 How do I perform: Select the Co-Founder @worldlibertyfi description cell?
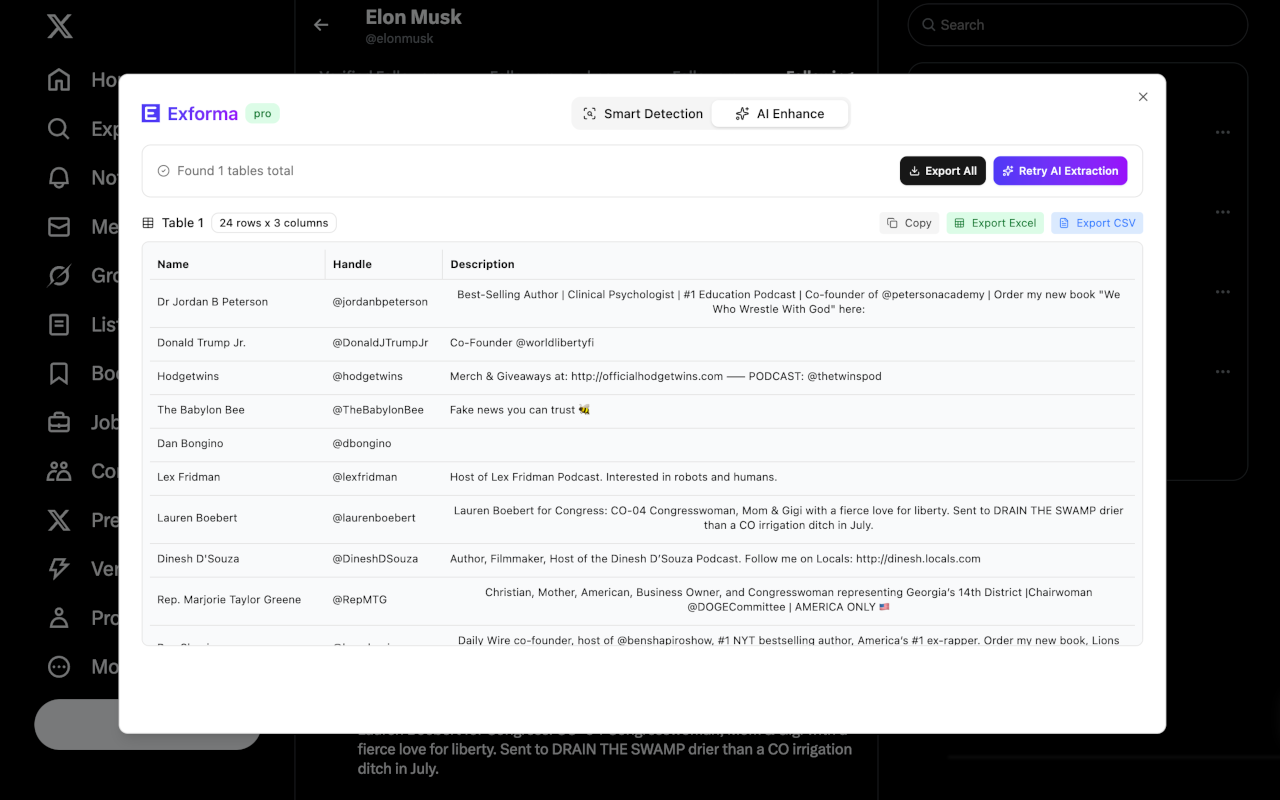point(789,343)
